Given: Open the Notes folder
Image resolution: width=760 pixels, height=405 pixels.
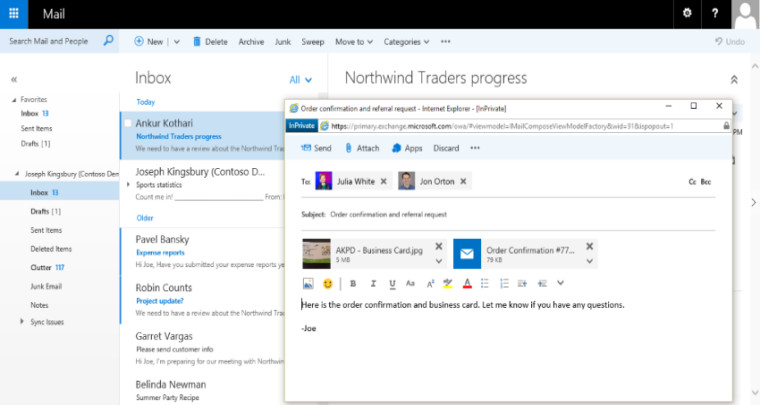Looking at the screenshot, I should pyautogui.click(x=39, y=305).
